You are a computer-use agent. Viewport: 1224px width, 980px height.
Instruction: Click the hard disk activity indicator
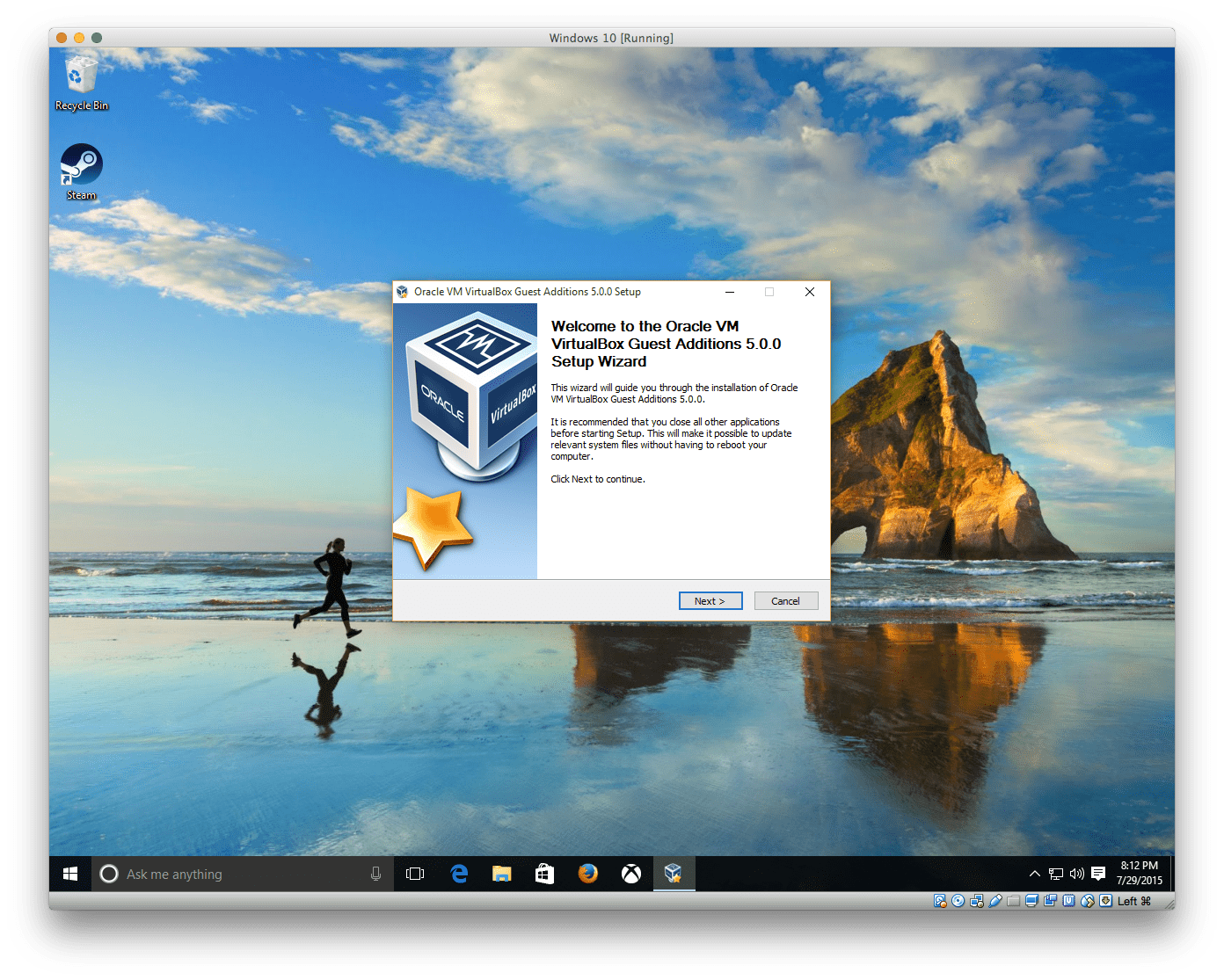(x=940, y=901)
